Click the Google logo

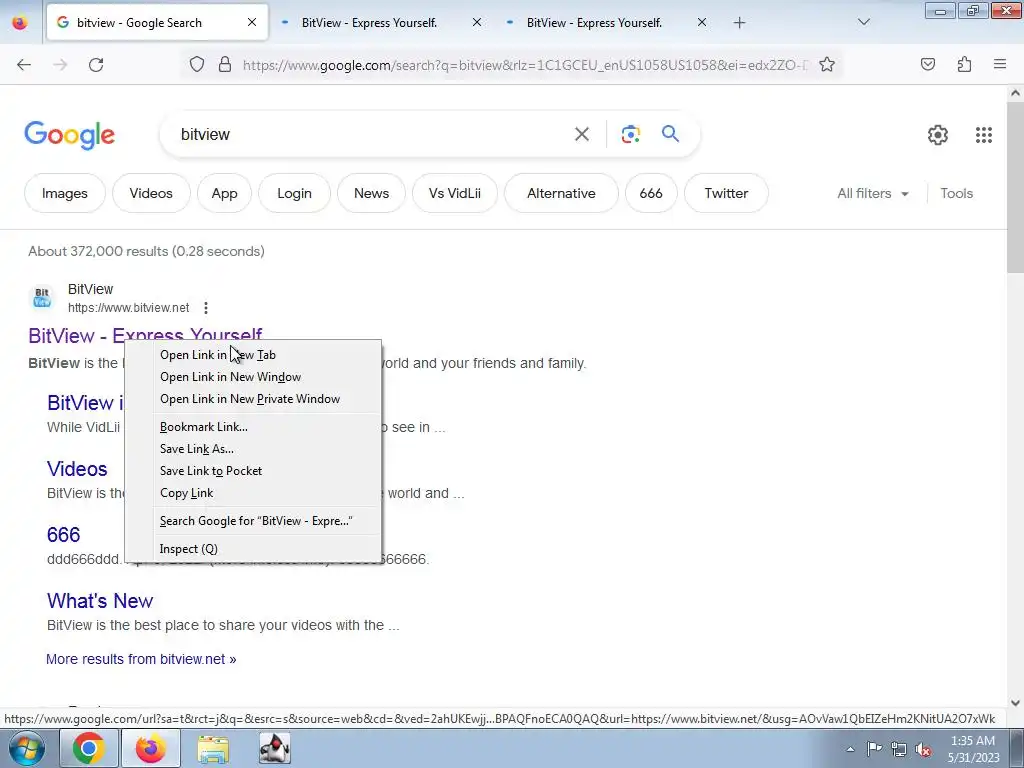(69, 135)
